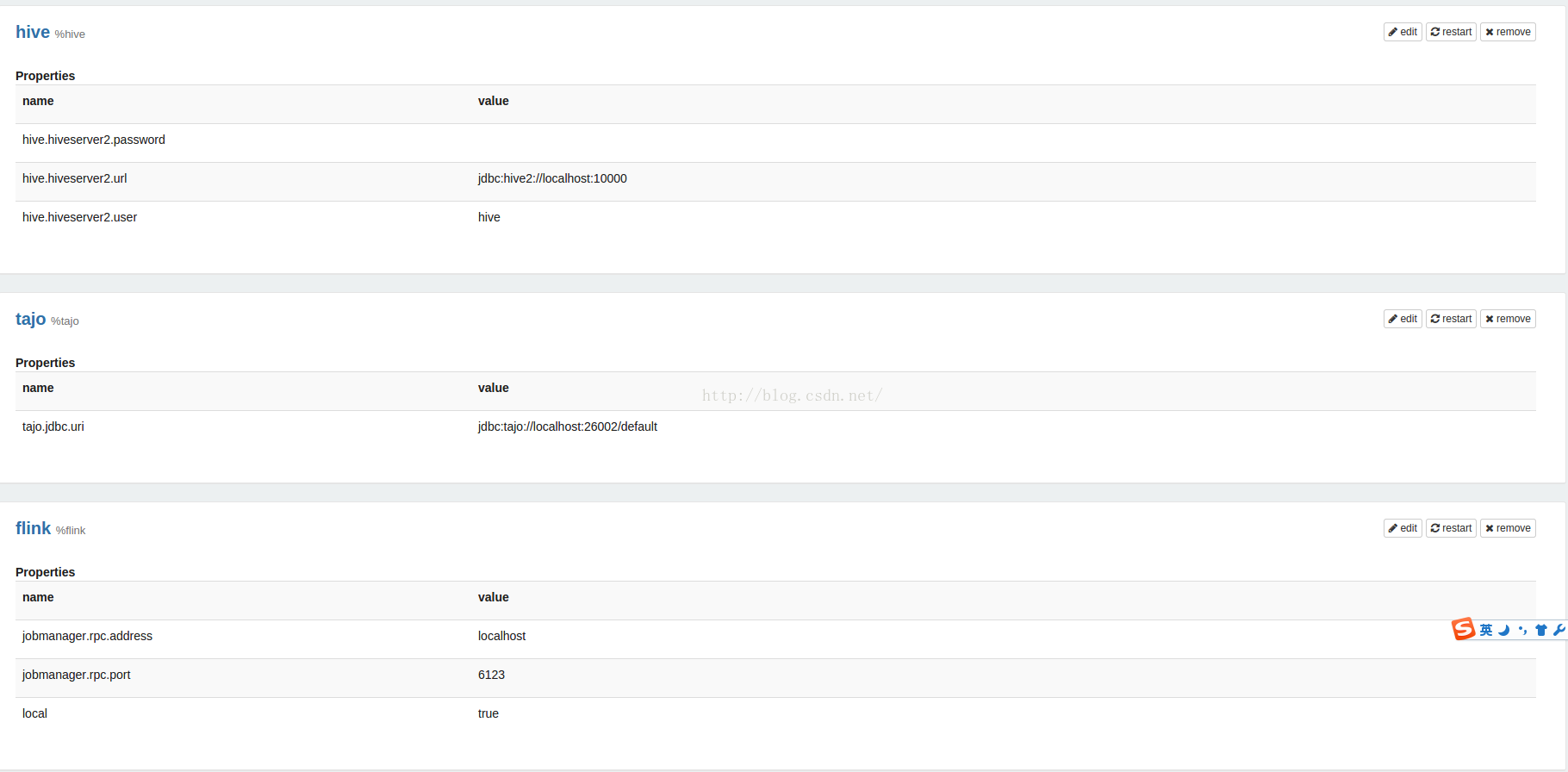The width and height of the screenshot is (1568, 772).
Task: Click the jdbc:hive2://localhost:10000 value
Action: (x=552, y=178)
